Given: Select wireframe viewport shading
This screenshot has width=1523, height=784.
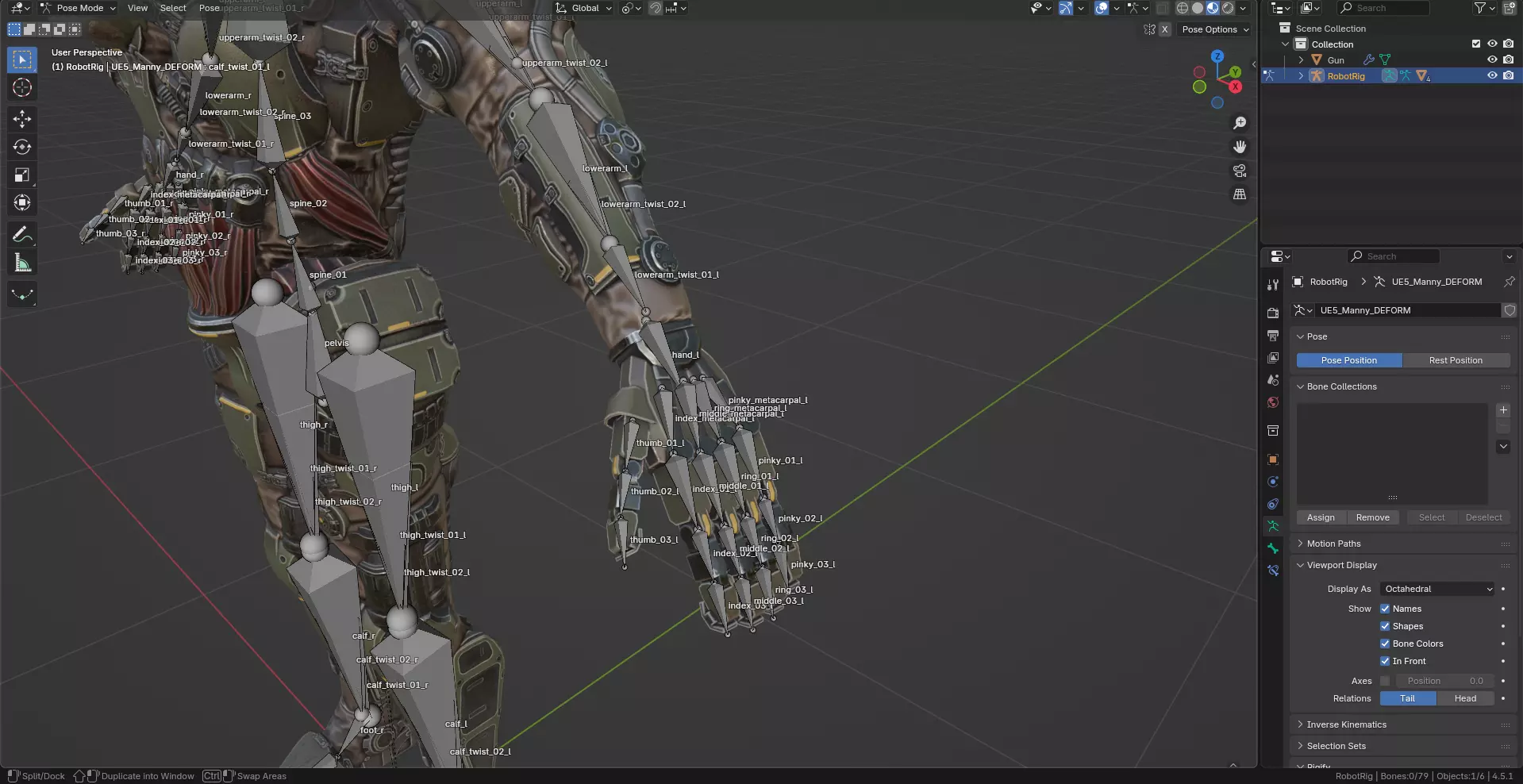Looking at the screenshot, I should click(1183, 8).
